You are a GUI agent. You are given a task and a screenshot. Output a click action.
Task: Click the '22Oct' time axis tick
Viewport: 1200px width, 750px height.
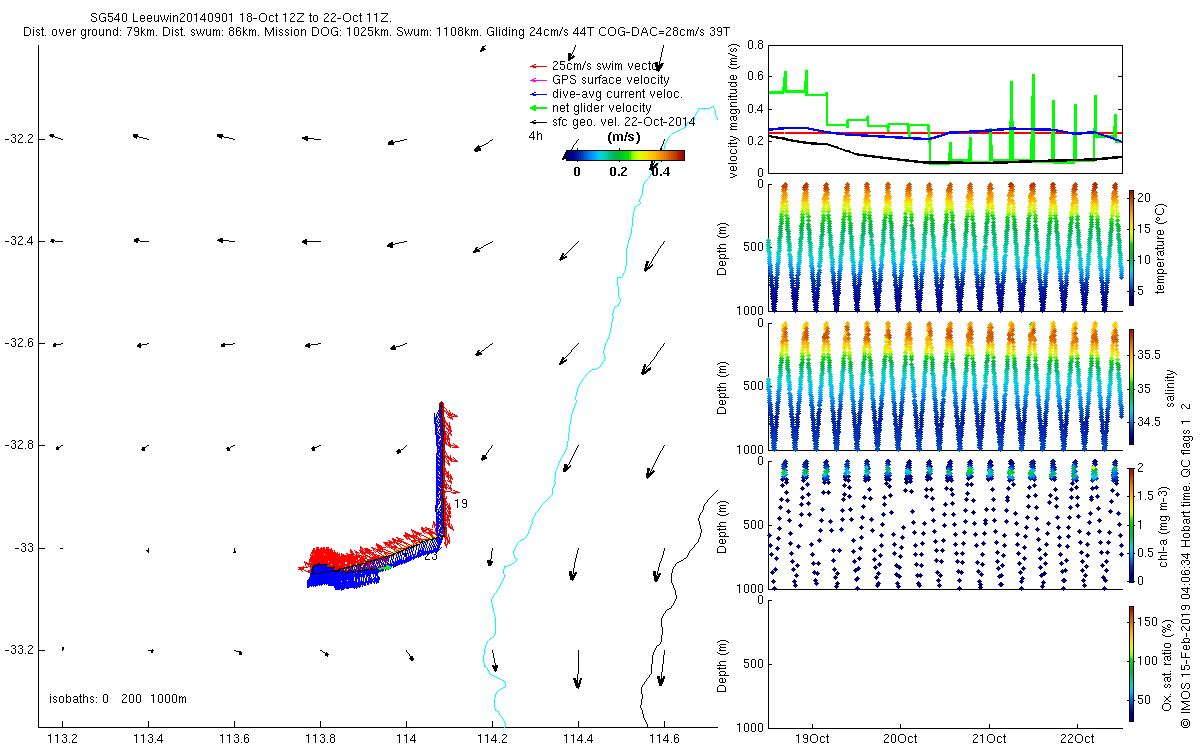1076,739
